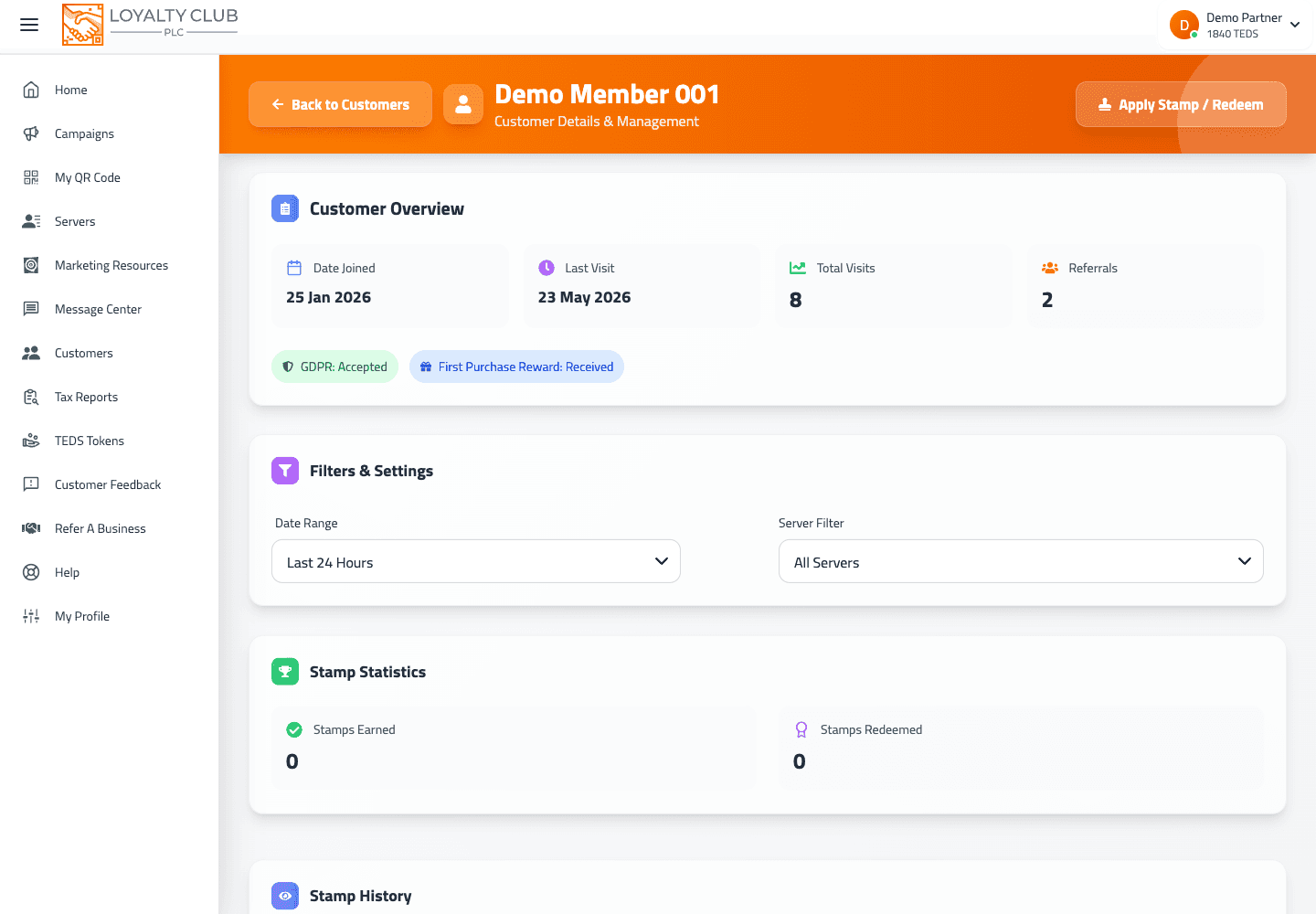
Task: Click the Stamp History eye icon
Action: (285, 896)
